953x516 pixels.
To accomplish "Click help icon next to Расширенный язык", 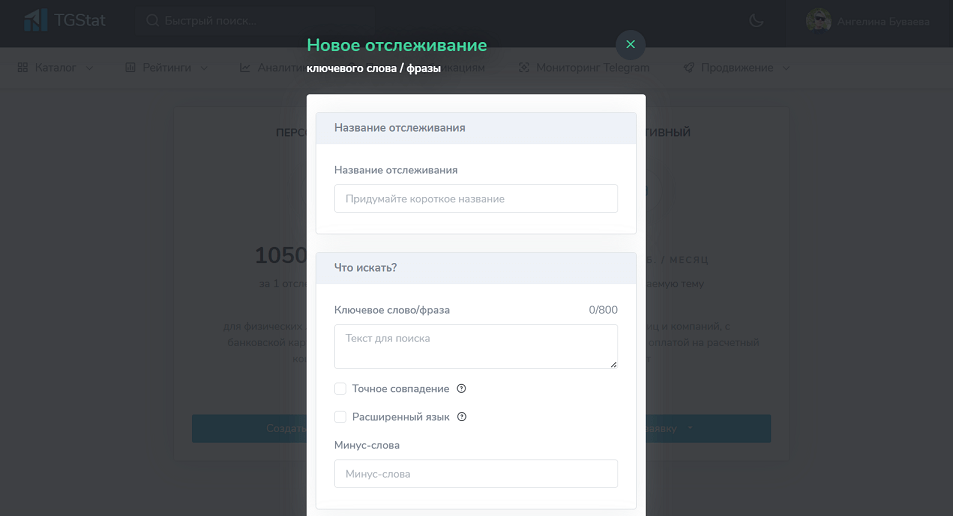I will click(462, 417).
